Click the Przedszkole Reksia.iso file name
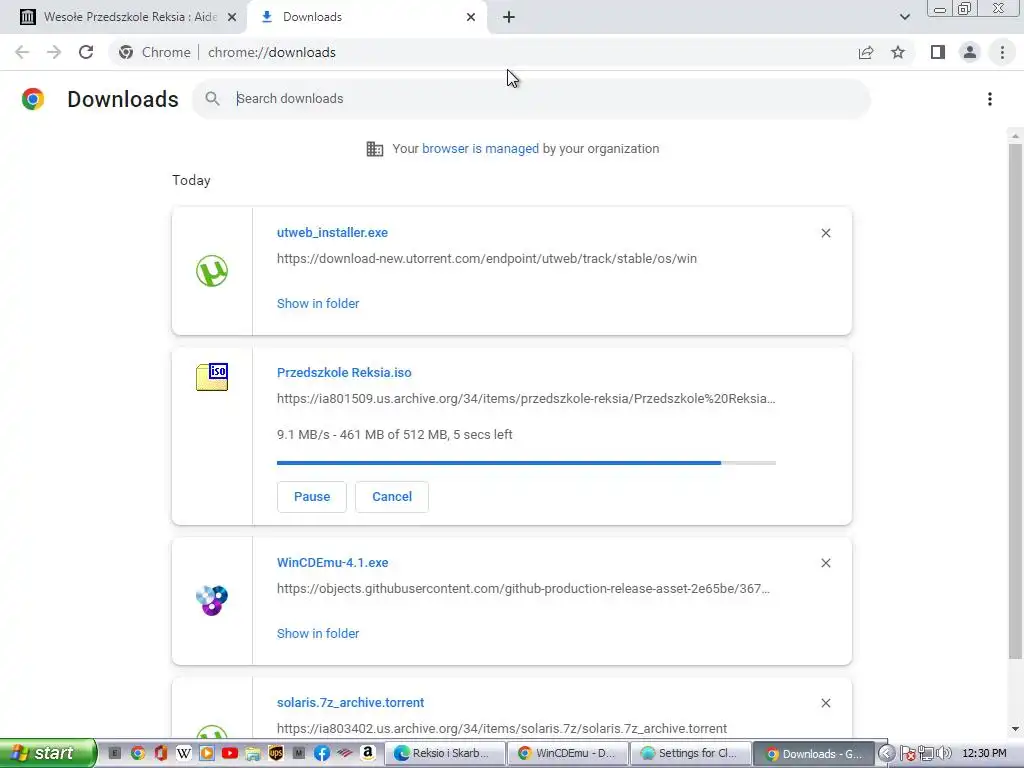This screenshot has width=1024, height=768. [x=344, y=373]
